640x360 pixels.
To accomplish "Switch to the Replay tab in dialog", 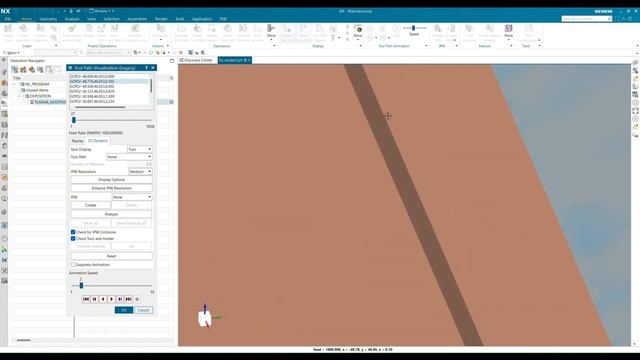I will click(77, 141).
